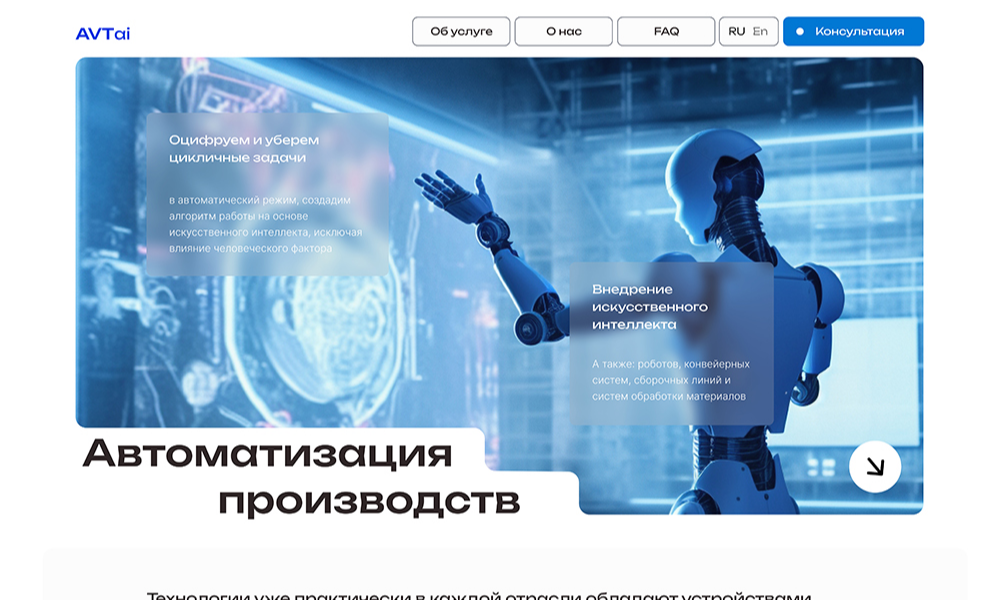Go to the FAQ section

click(666, 32)
